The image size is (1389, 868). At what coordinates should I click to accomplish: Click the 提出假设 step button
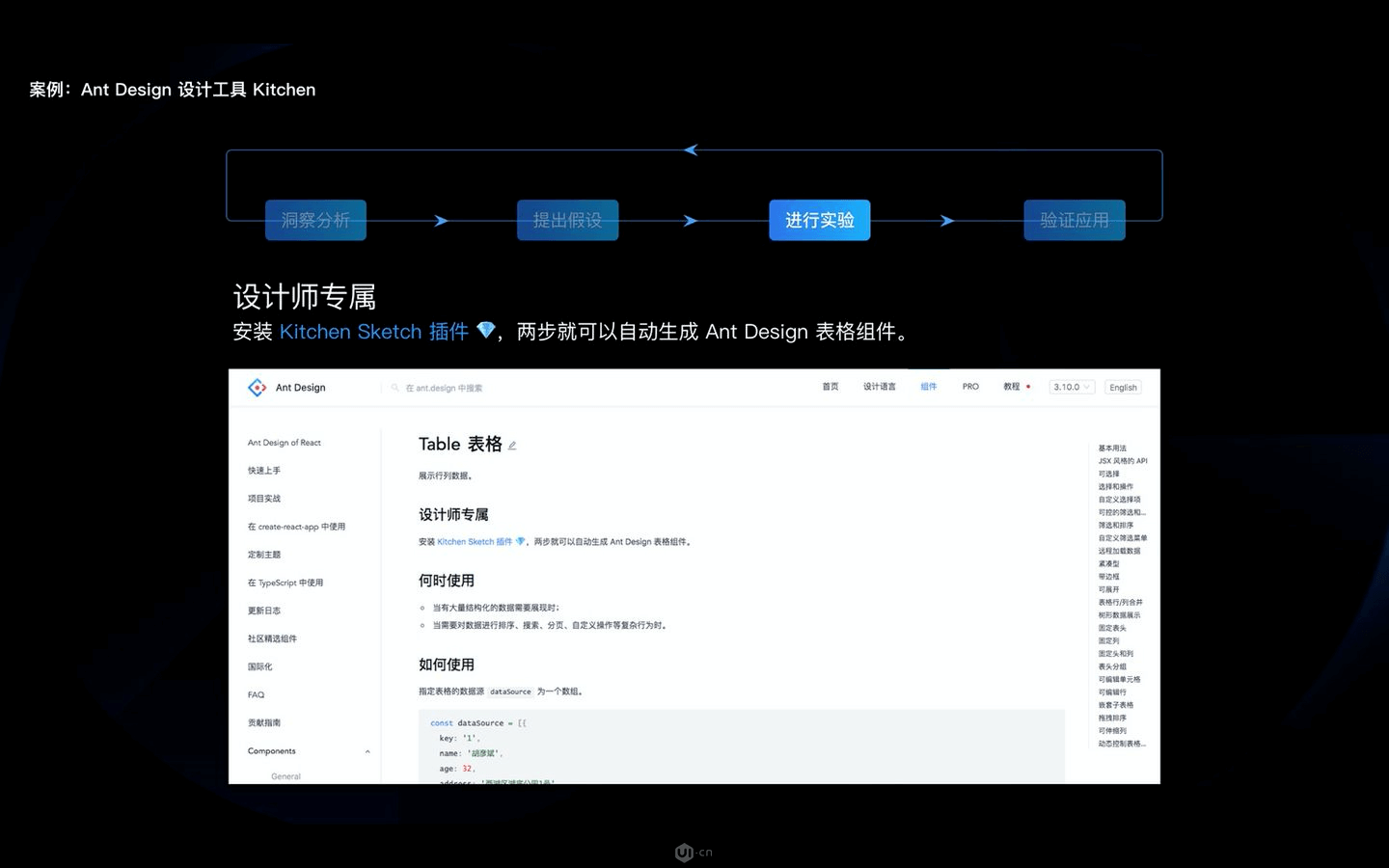pos(567,220)
